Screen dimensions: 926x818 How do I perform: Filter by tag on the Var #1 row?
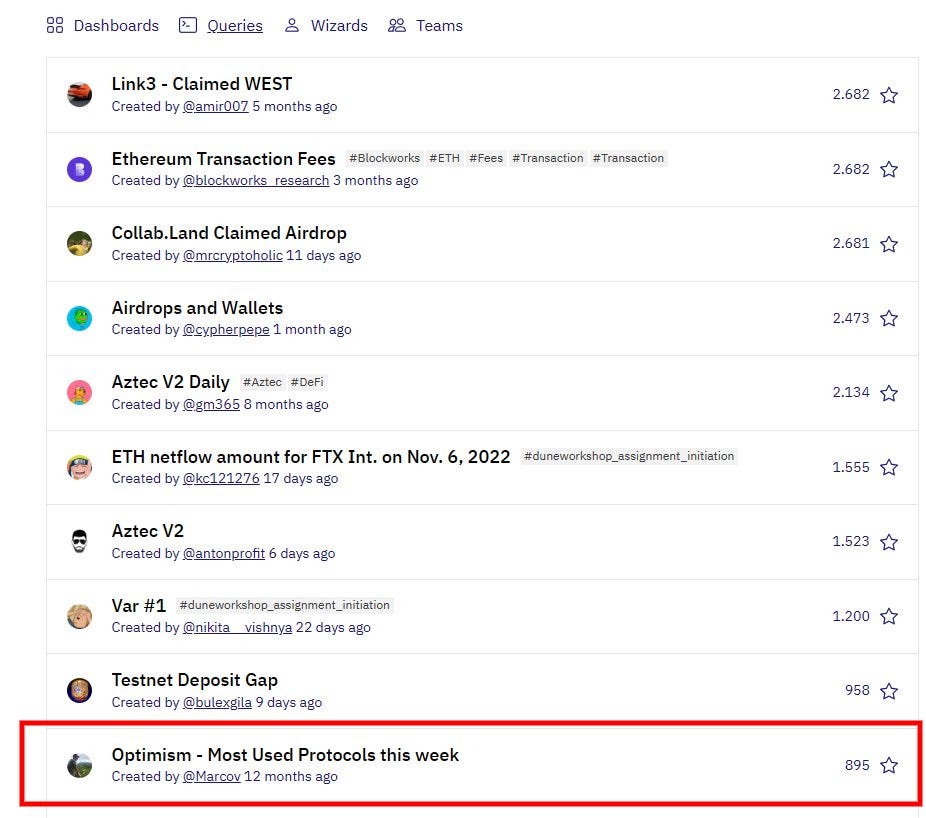click(x=285, y=605)
